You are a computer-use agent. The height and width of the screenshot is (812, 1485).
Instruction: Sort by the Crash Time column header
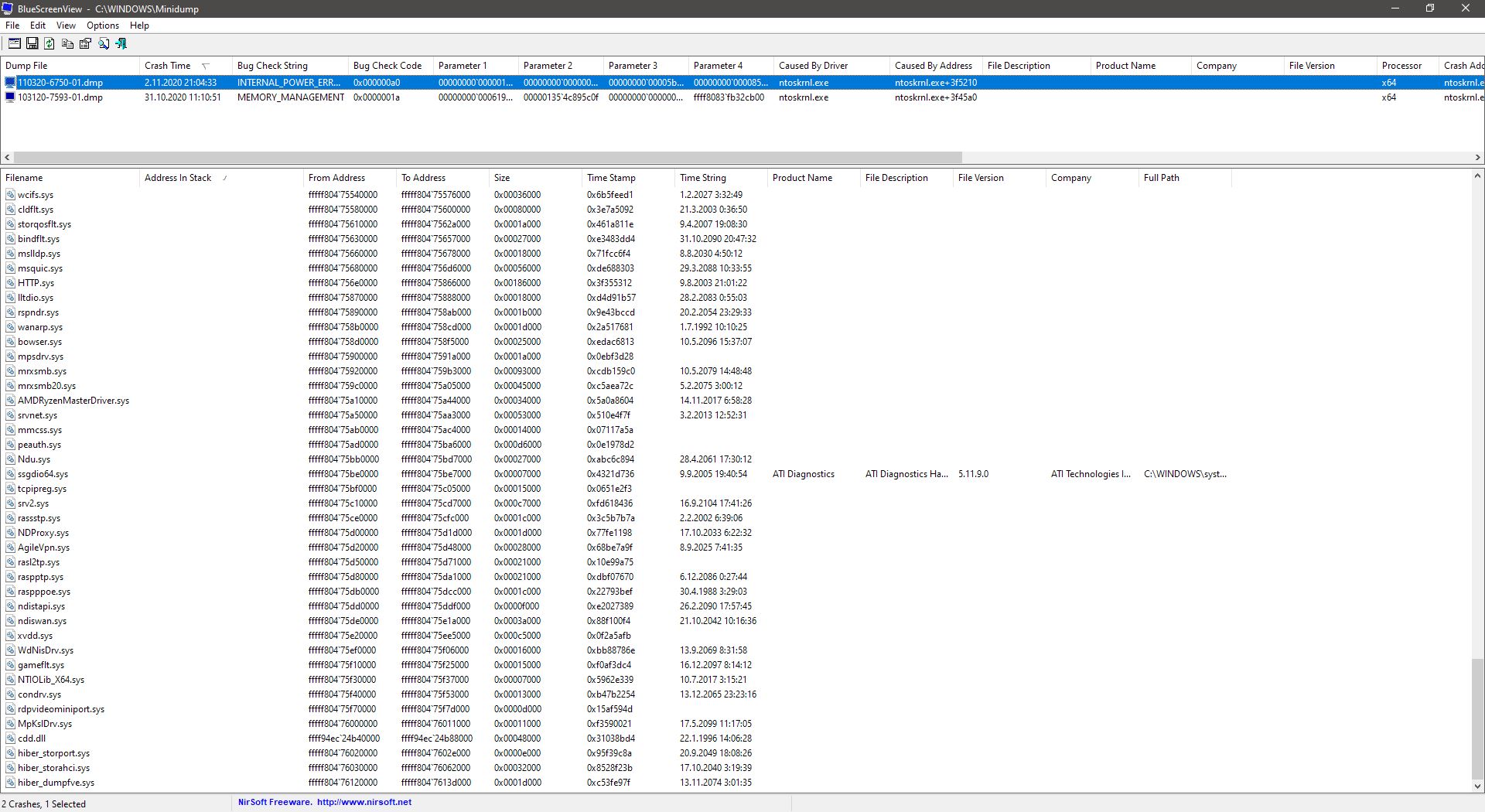point(168,66)
